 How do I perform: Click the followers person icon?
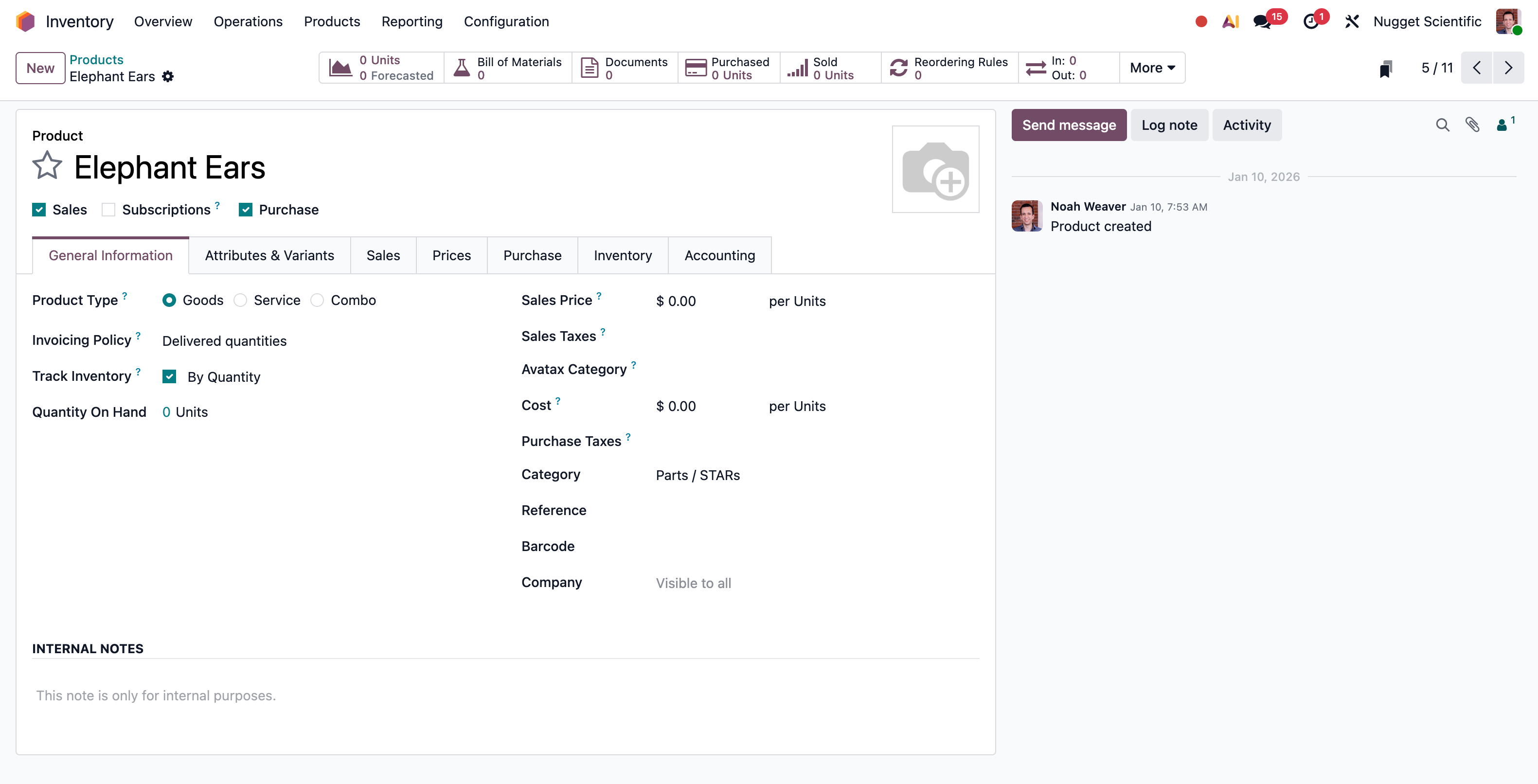coord(1501,125)
